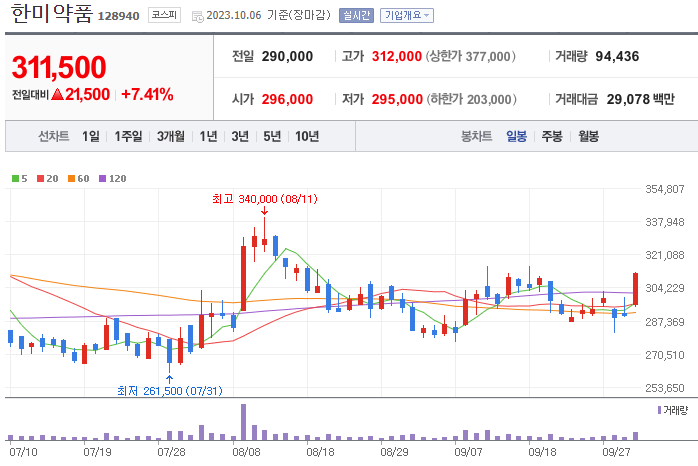Click the red 20-day moving average swatch

(x=41, y=178)
